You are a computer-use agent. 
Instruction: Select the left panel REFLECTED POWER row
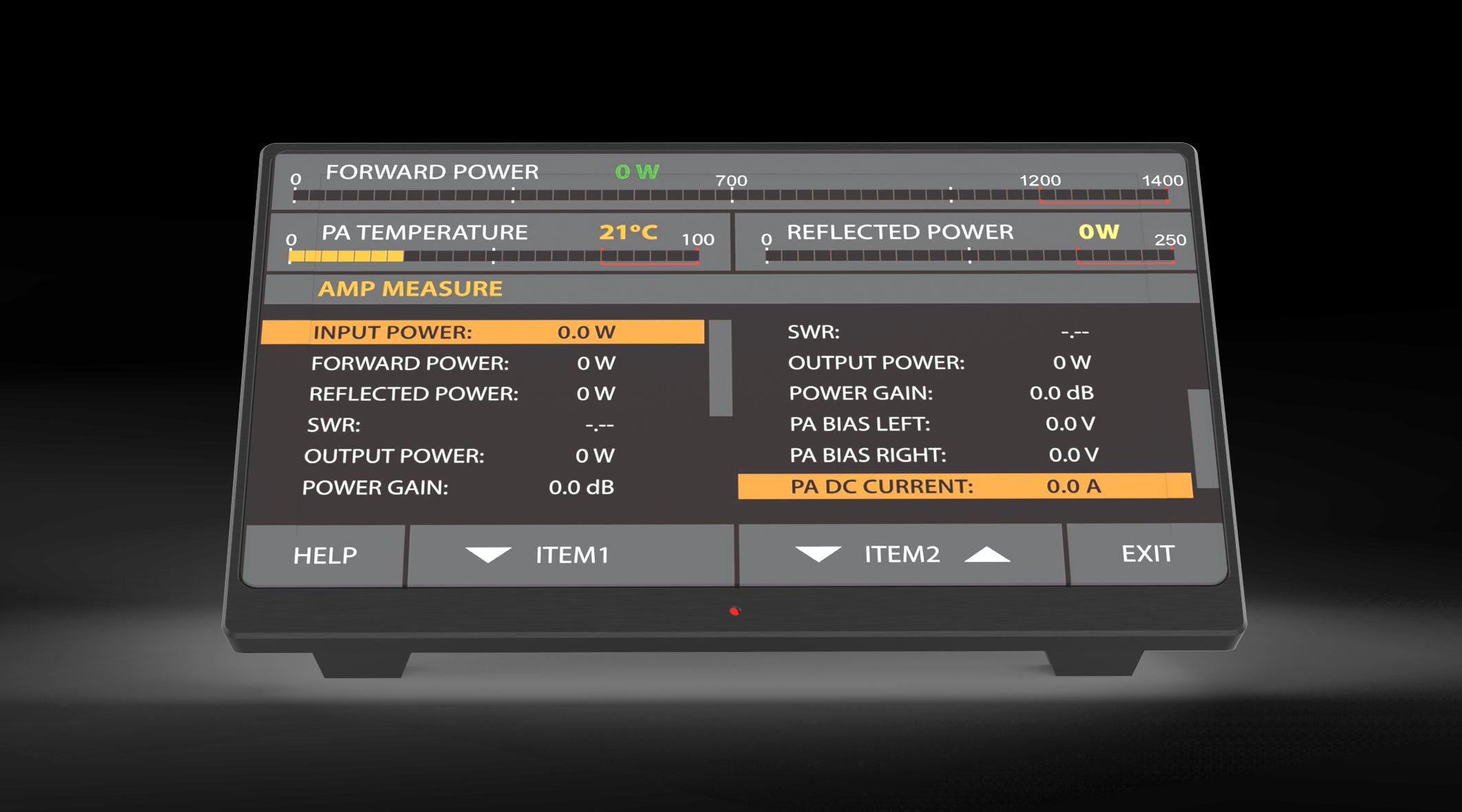click(461, 394)
